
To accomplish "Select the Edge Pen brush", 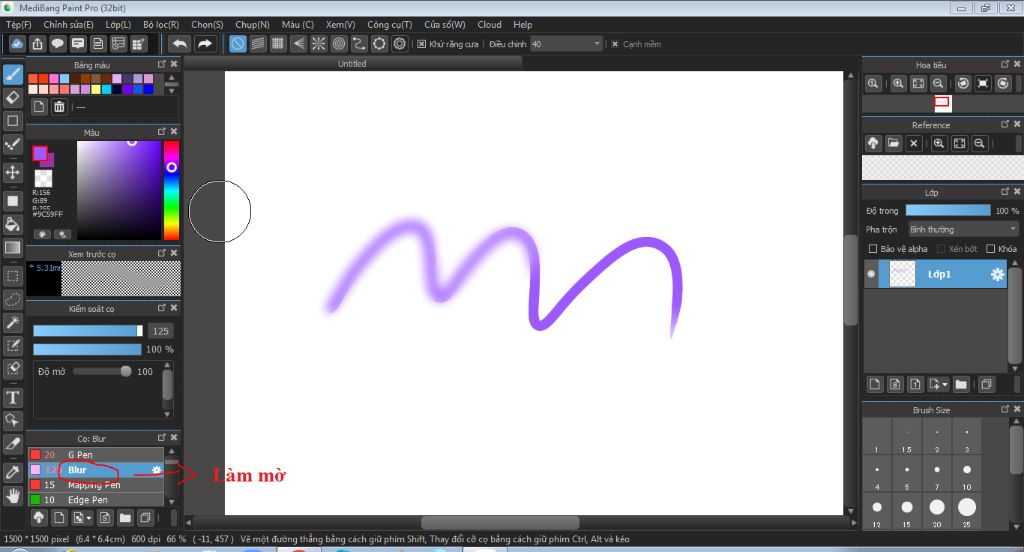I will click(95, 500).
